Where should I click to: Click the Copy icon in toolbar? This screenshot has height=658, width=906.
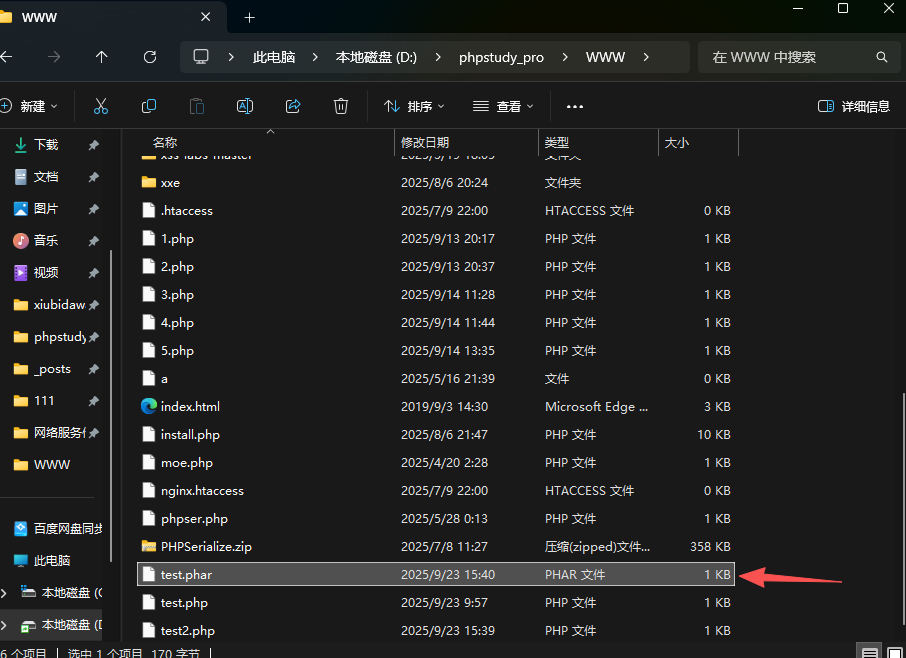[x=149, y=106]
